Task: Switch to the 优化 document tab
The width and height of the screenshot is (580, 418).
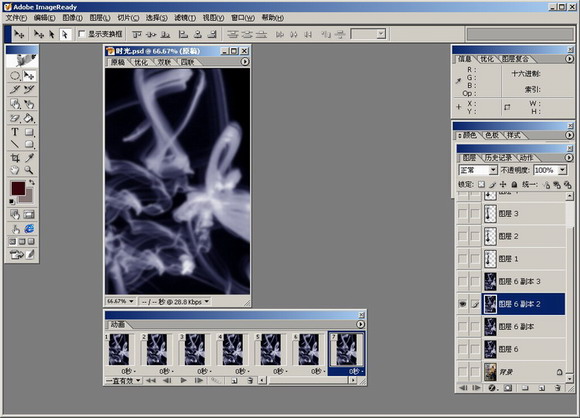Action: [x=141, y=62]
